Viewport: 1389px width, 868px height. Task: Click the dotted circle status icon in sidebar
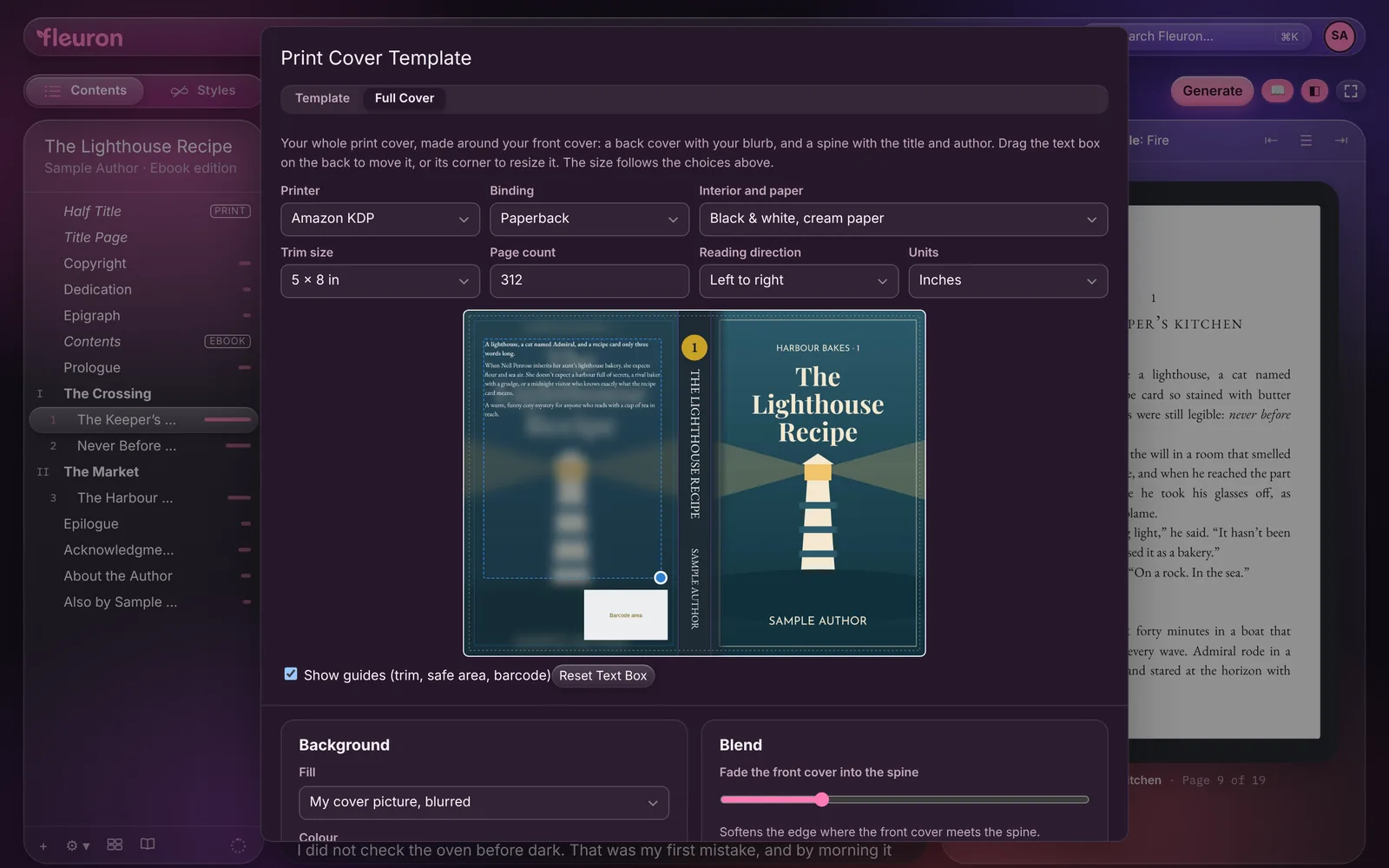click(x=238, y=845)
